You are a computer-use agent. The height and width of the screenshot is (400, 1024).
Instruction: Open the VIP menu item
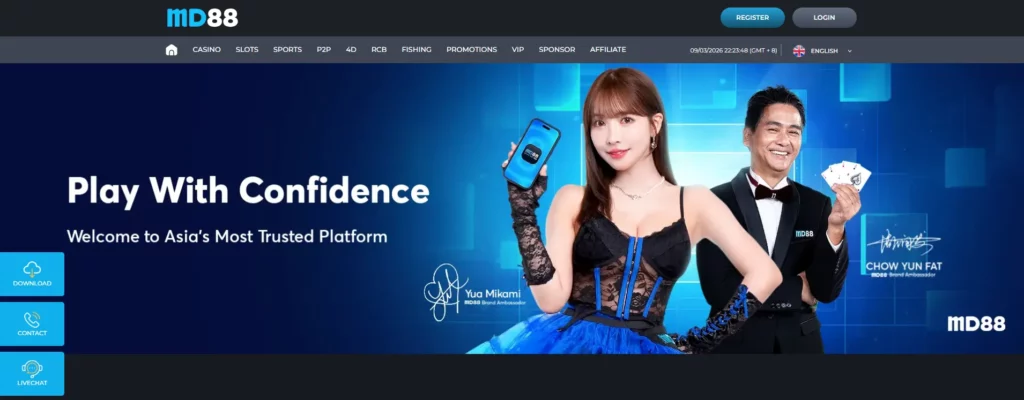[518, 50]
